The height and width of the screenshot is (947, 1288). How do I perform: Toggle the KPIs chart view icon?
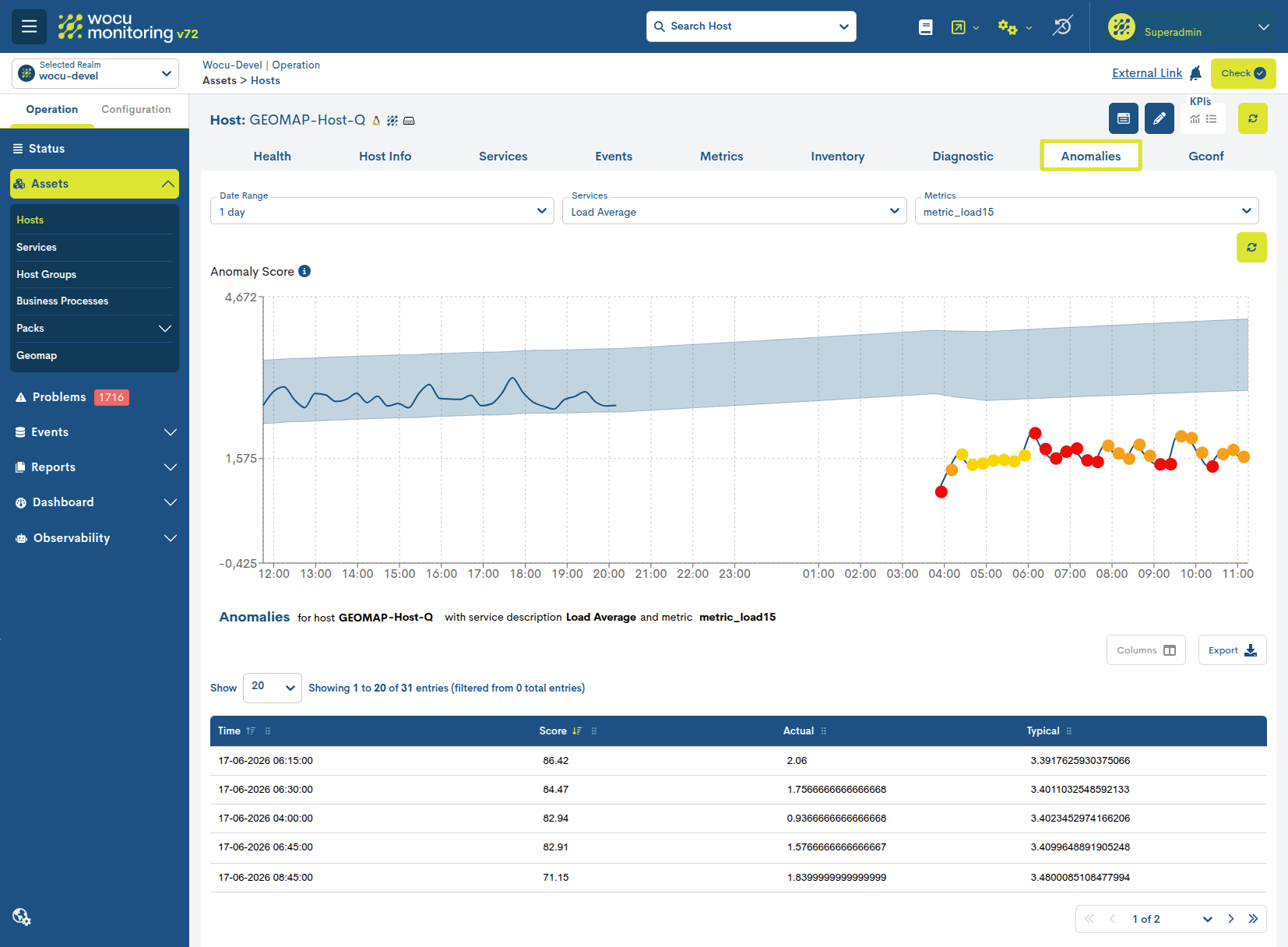(x=1195, y=119)
